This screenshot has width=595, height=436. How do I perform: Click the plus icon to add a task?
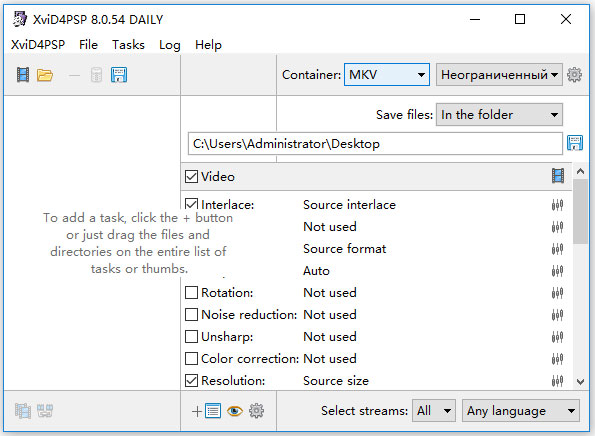pyautogui.click(x=197, y=411)
